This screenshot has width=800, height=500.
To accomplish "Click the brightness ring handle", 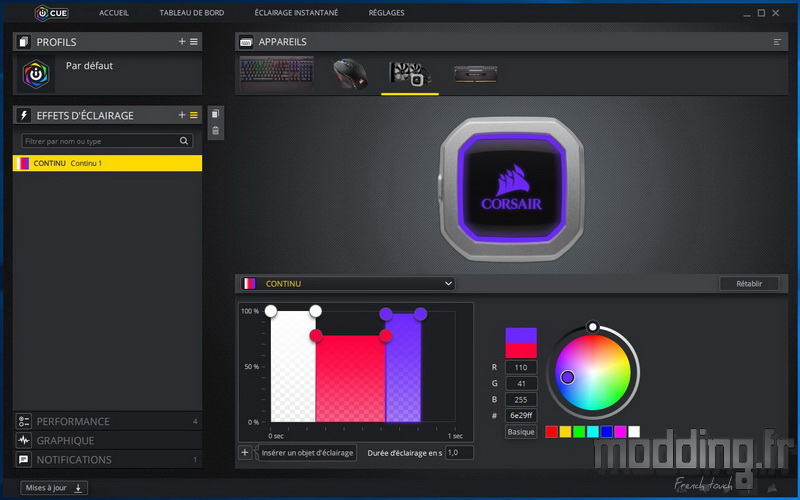I will [592, 327].
